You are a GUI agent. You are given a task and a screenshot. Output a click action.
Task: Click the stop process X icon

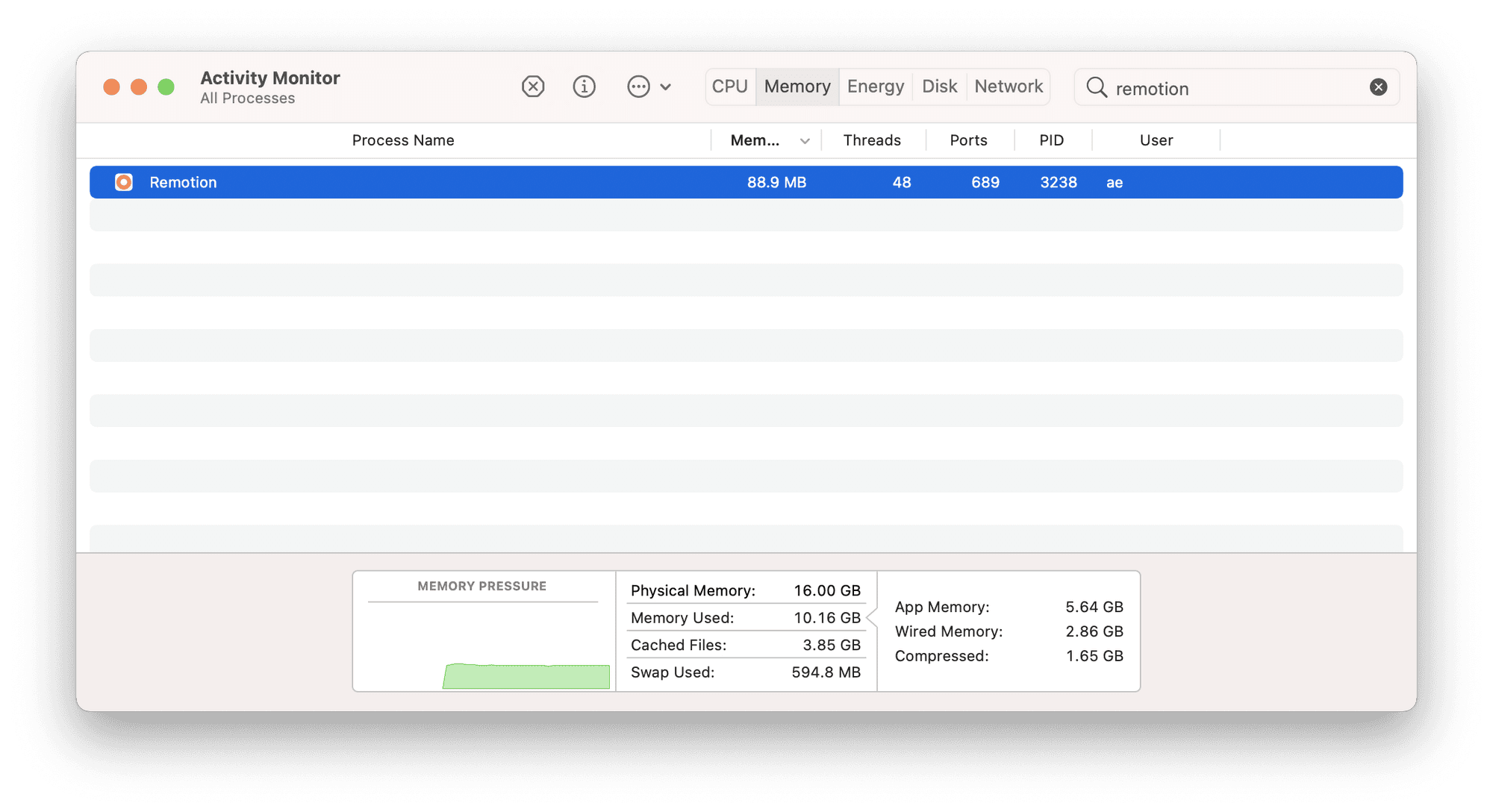click(533, 87)
